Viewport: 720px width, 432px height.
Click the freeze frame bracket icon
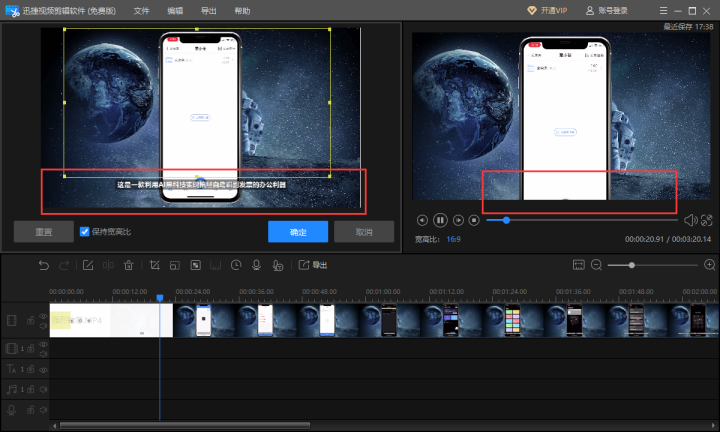point(215,265)
